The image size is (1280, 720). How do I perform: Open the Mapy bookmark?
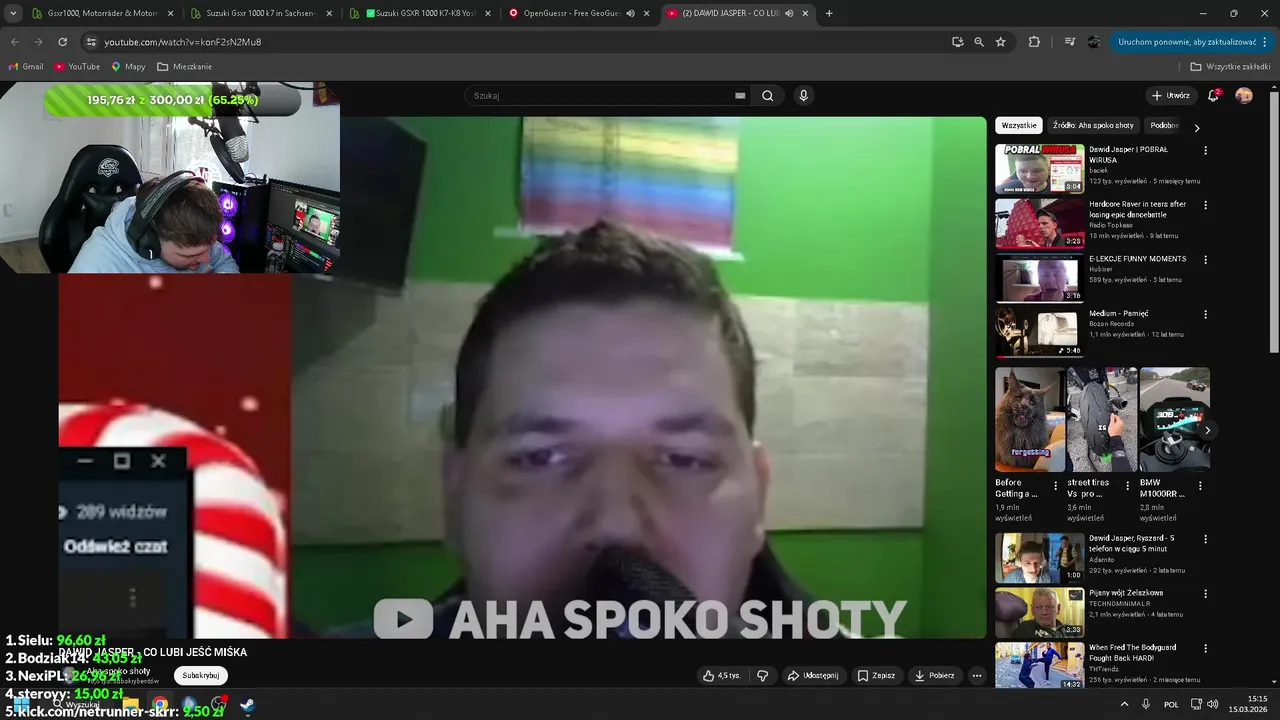coord(128,67)
